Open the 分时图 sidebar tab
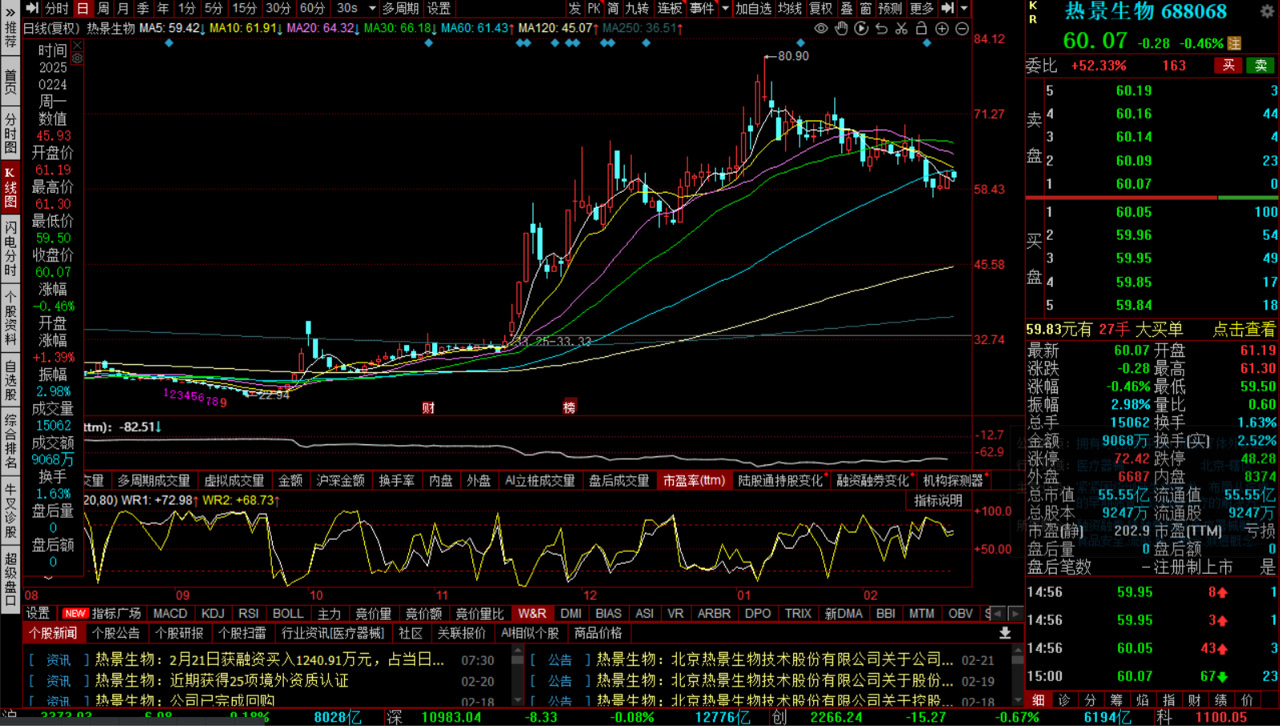The height and width of the screenshot is (726, 1280). click(x=10, y=132)
